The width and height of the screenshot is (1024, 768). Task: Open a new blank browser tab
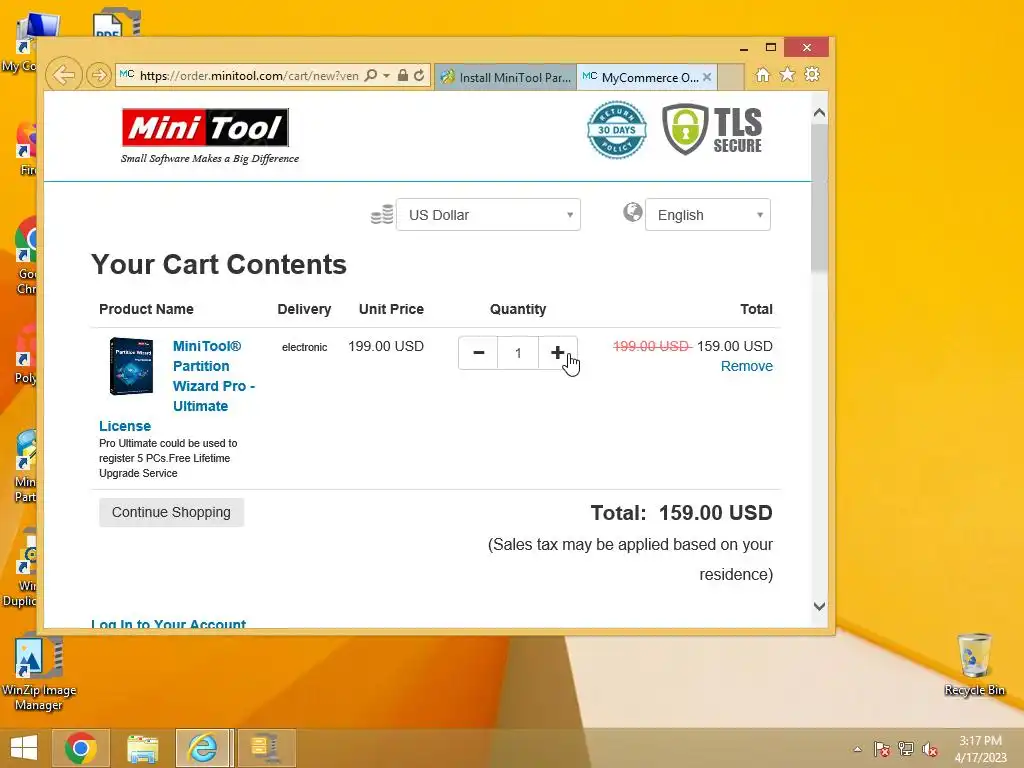(x=731, y=77)
